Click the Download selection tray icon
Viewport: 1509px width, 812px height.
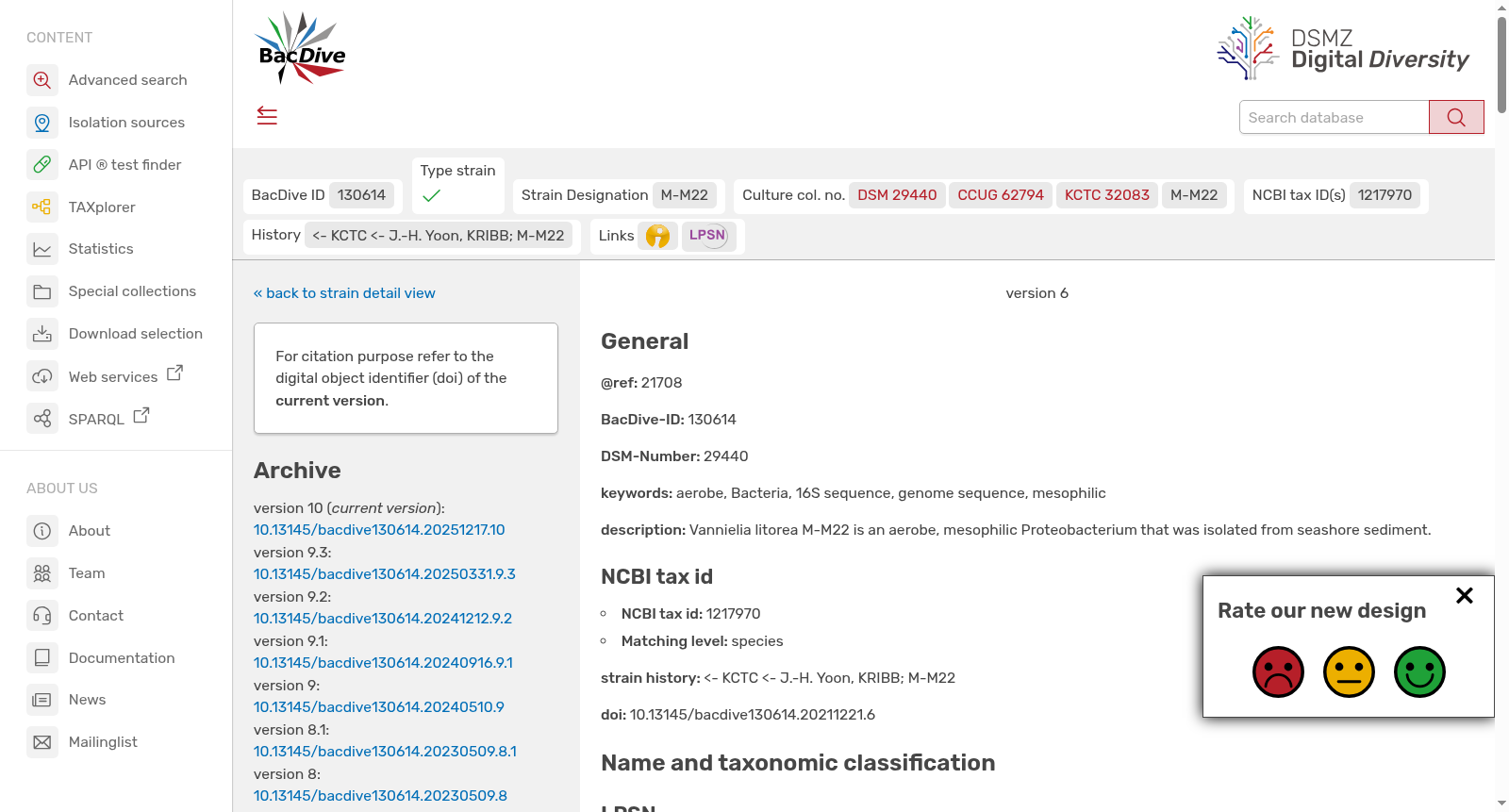42,334
